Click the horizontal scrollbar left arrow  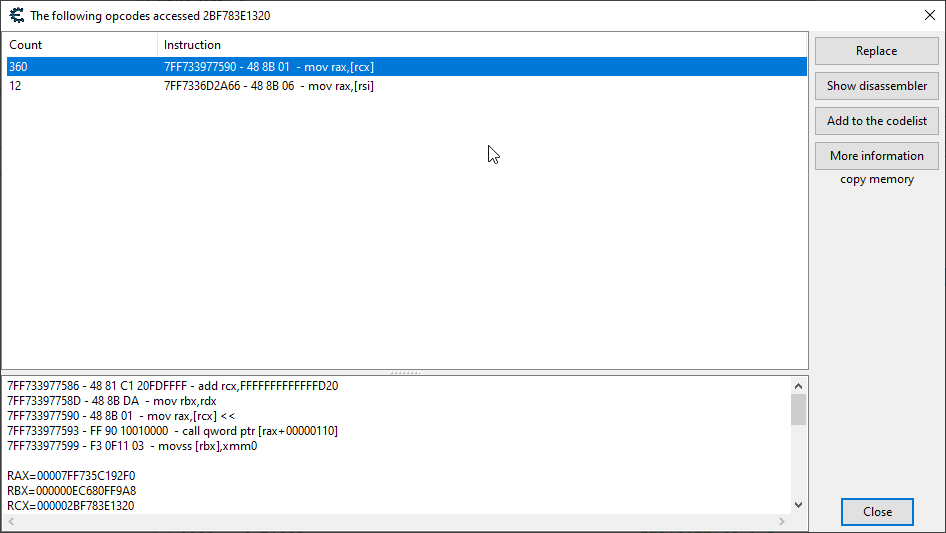(x=11, y=522)
